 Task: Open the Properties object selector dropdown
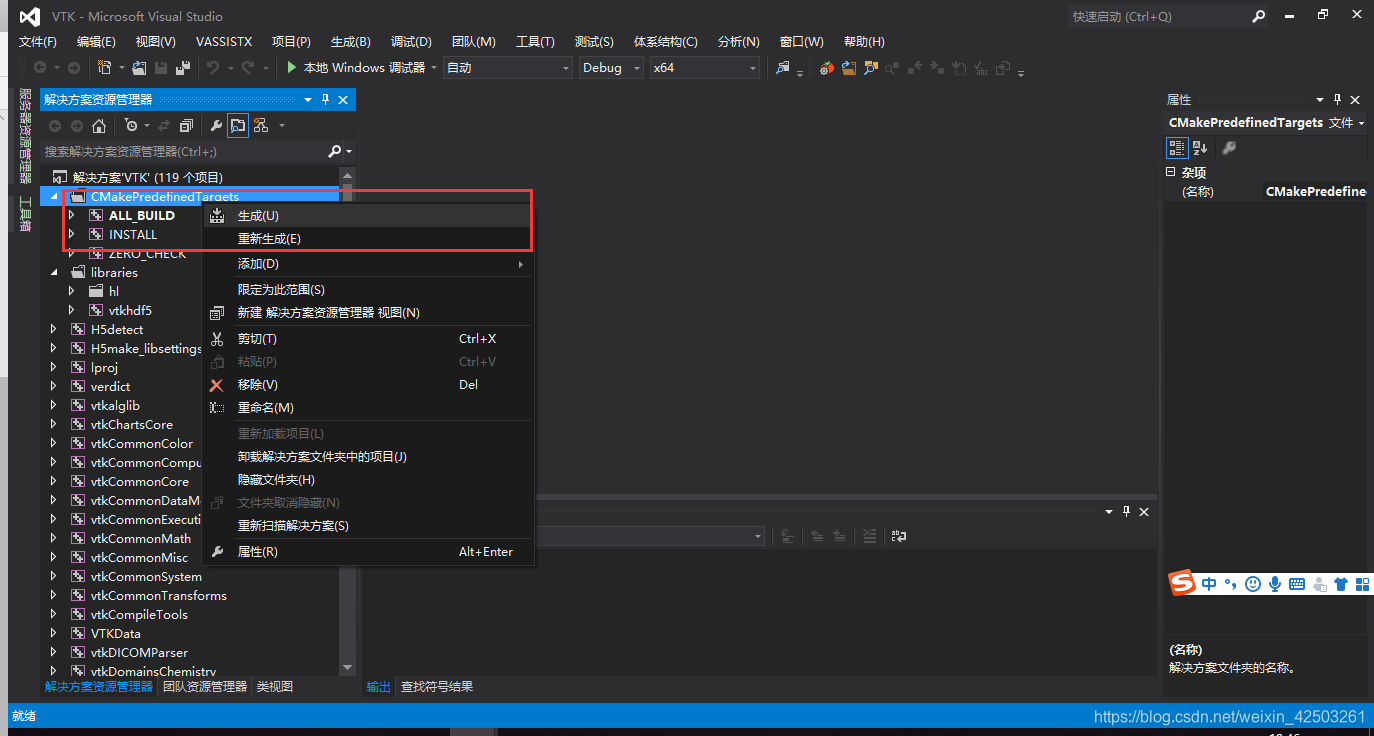click(x=1362, y=122)
